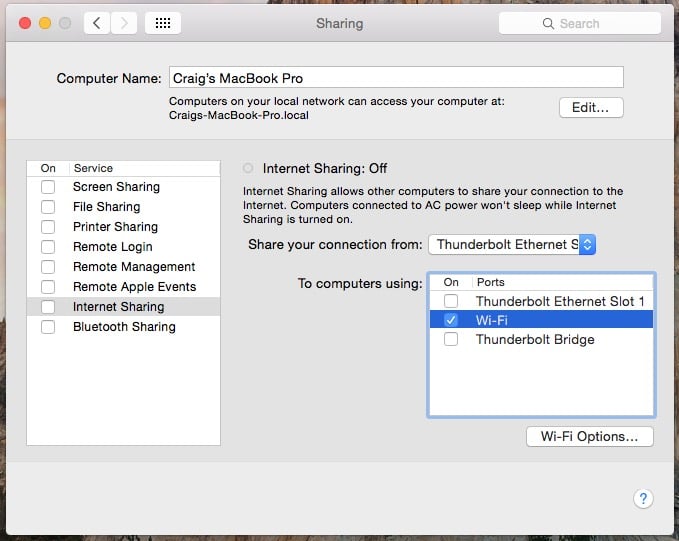
Task: Click the Search field
Action: click(x=580, y=23)
